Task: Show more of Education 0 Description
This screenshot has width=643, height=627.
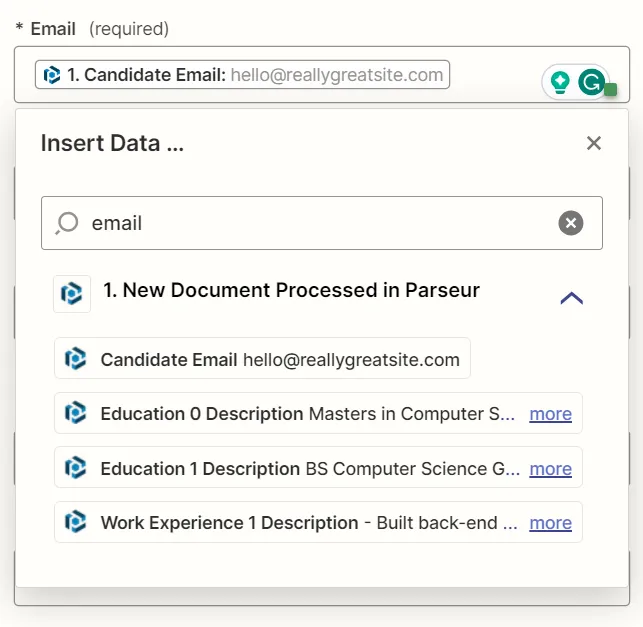Action: [x=550, y=414]
